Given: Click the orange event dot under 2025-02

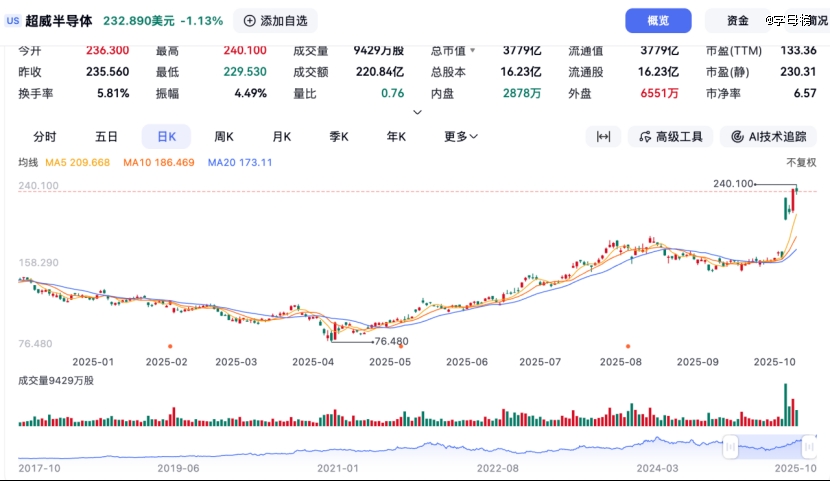Looking at the screenshot, I should click(170, 346).
